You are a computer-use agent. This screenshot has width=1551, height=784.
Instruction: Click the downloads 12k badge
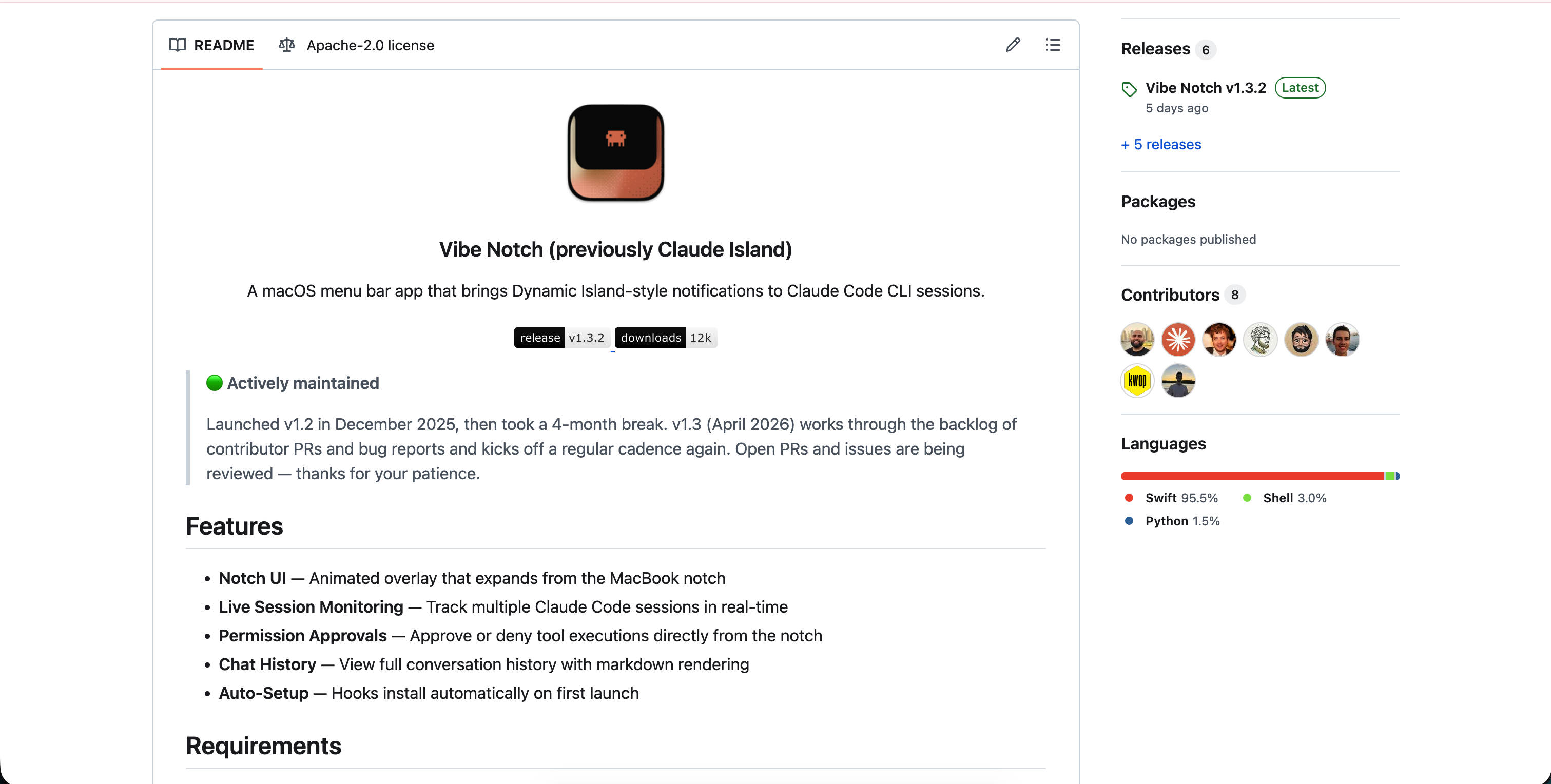[666, 338]
